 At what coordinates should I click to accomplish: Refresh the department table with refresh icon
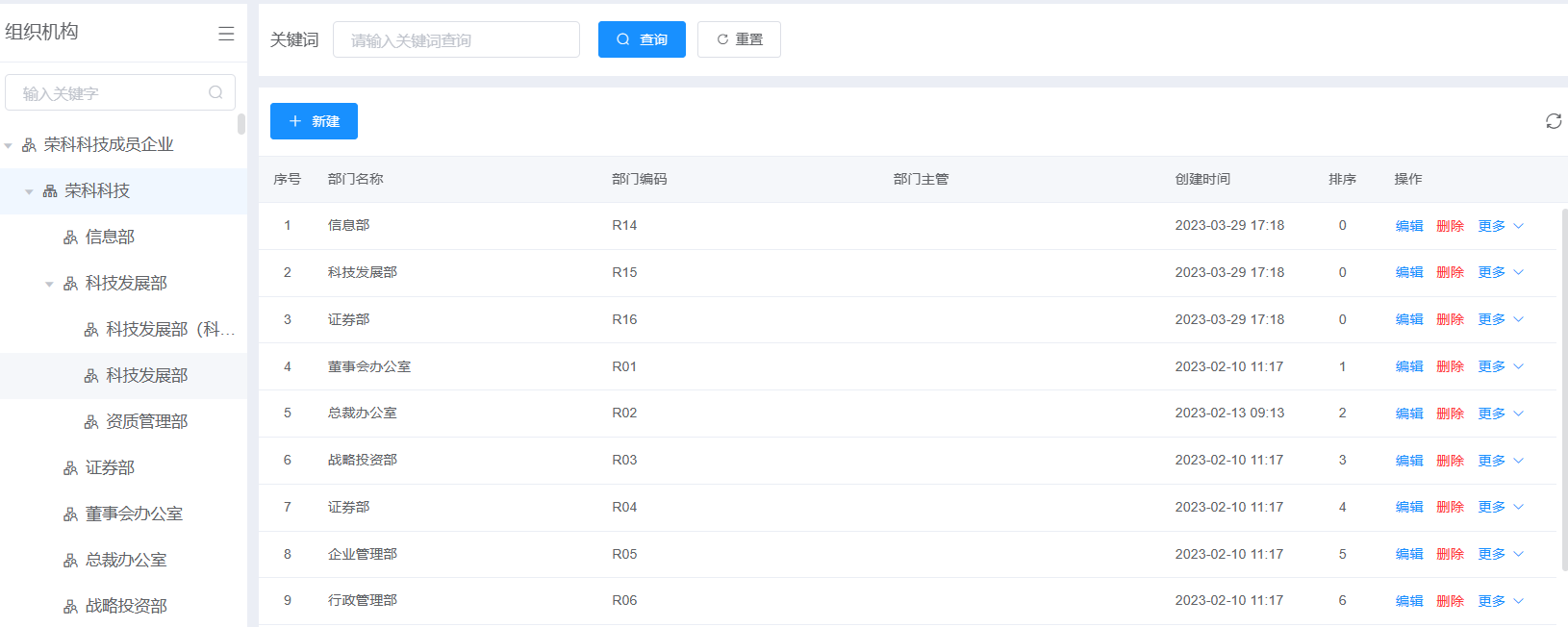coord(1553,121)
